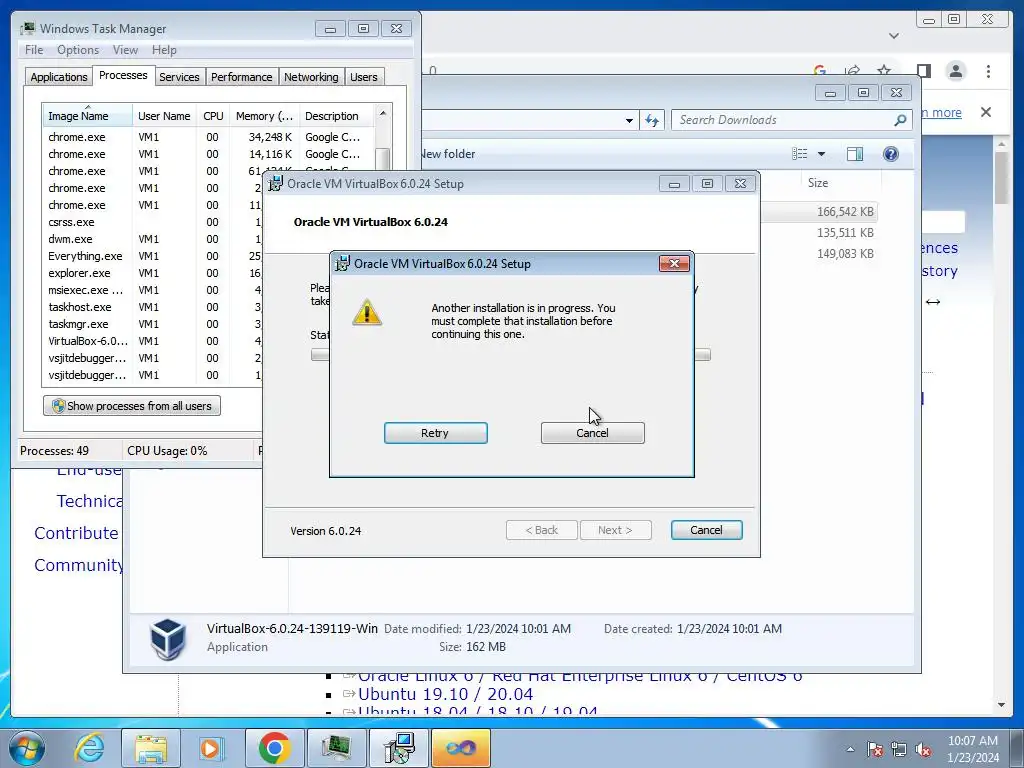The height and width of the screenshot is (768, 1024).
Task: Toggle Chrome side panel icon
Action: 923,71
